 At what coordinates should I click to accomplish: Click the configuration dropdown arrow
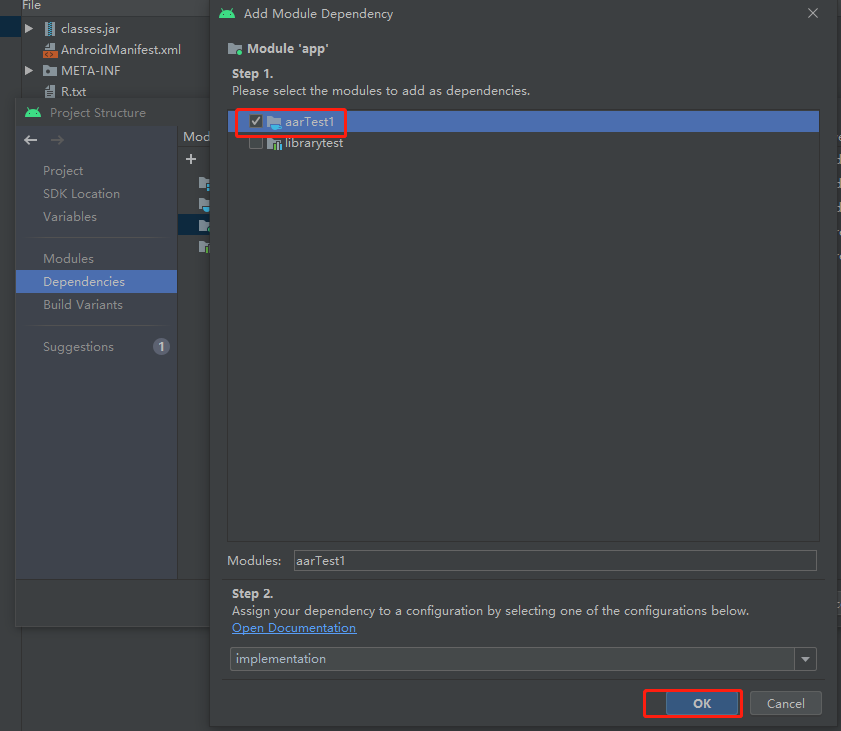click(x=806, y=659)
